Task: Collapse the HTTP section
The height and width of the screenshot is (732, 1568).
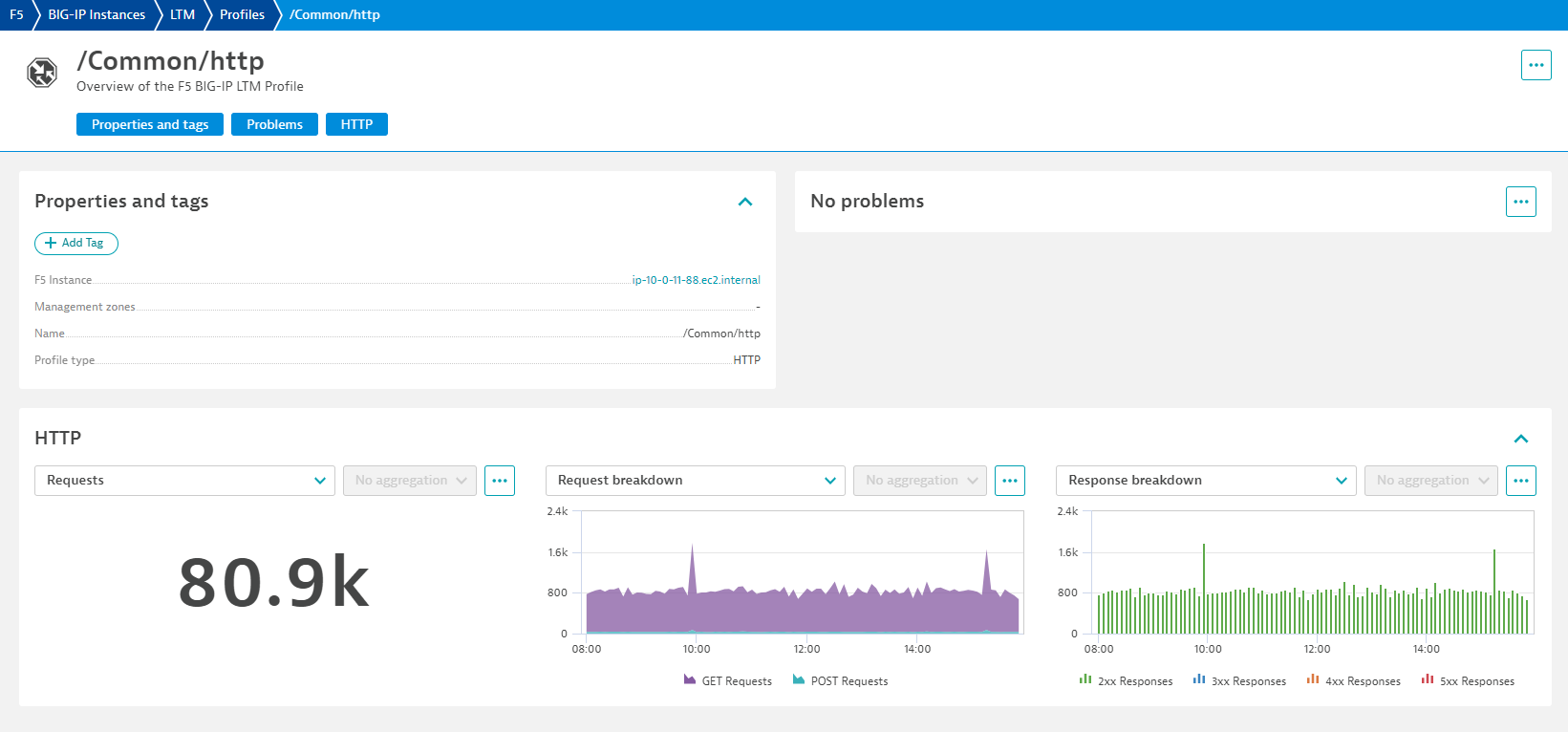Action: point(1521,439)
